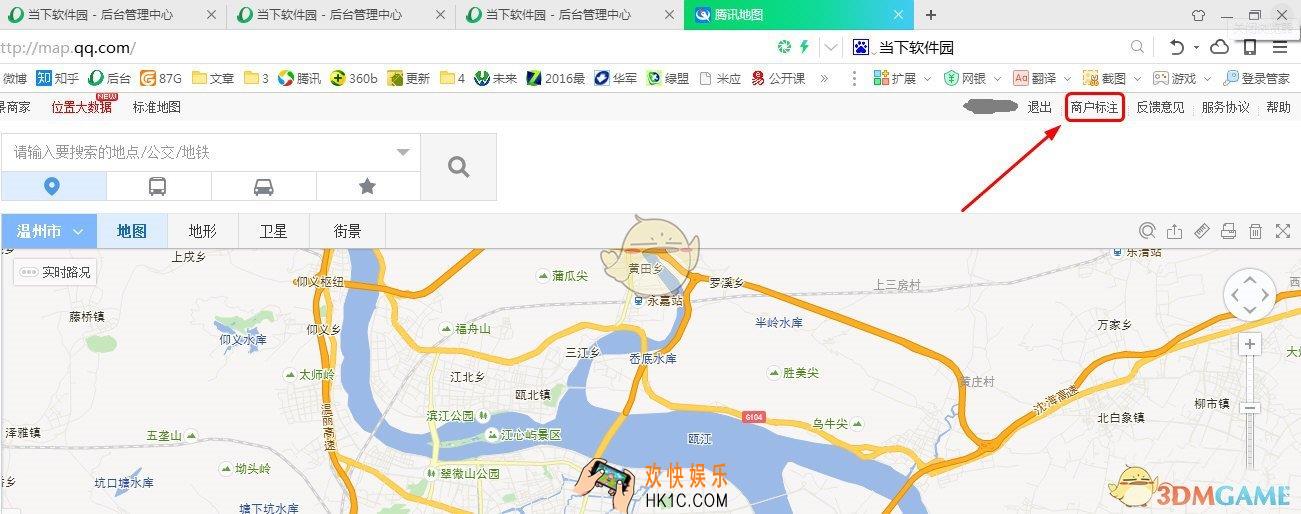Viewport: 1301px width, 514px height.
Task: Expand the 温州市 city selector dropdown
Action: [49, 231]
